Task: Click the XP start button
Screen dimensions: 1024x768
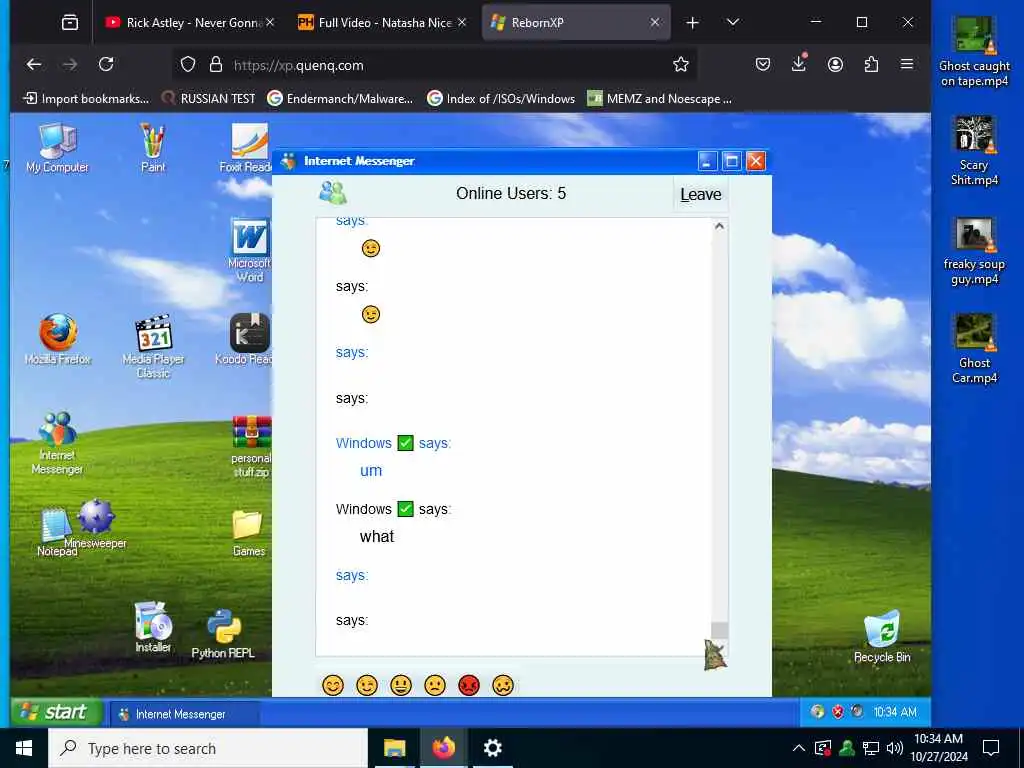Action: (x=57, y=712)
